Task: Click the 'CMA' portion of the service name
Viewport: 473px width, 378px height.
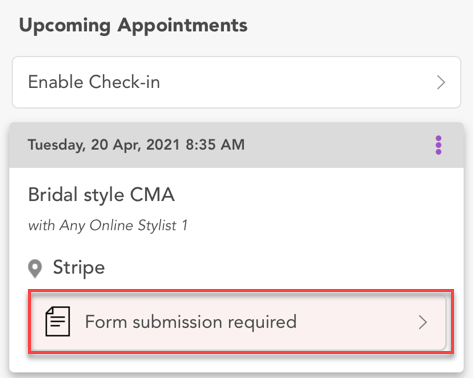Action: (152, 194)
